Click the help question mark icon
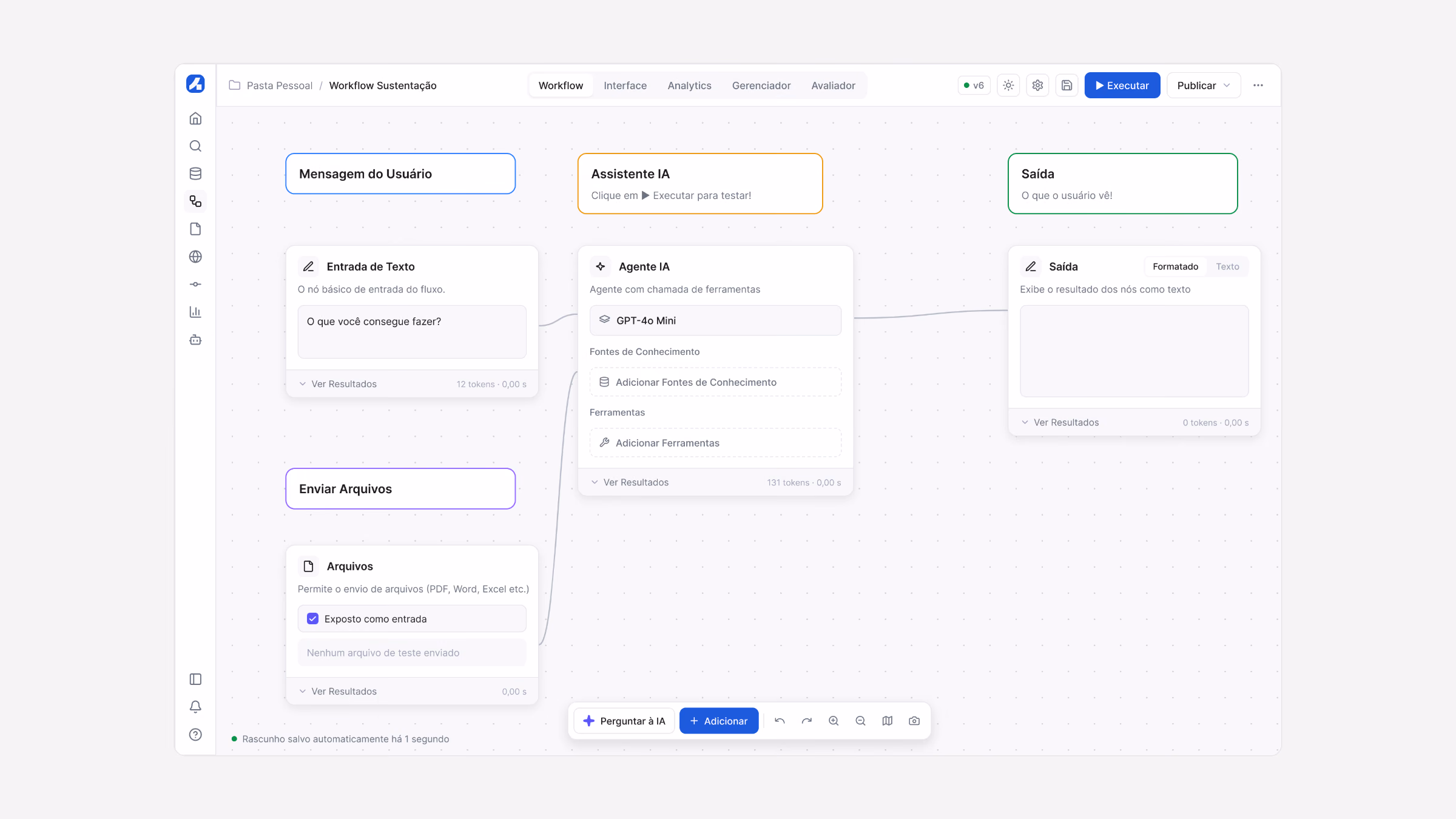 195,735
